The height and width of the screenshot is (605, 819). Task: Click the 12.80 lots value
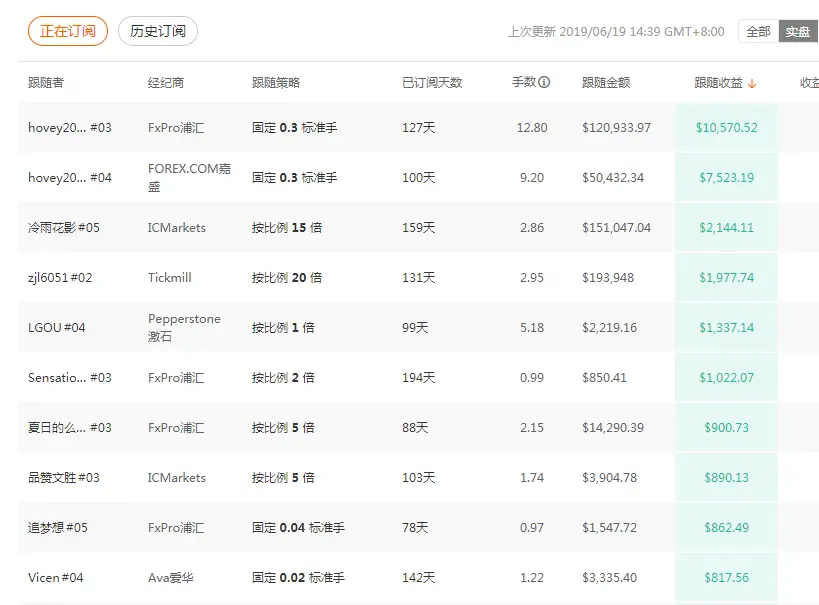click(x=532, y=127)
